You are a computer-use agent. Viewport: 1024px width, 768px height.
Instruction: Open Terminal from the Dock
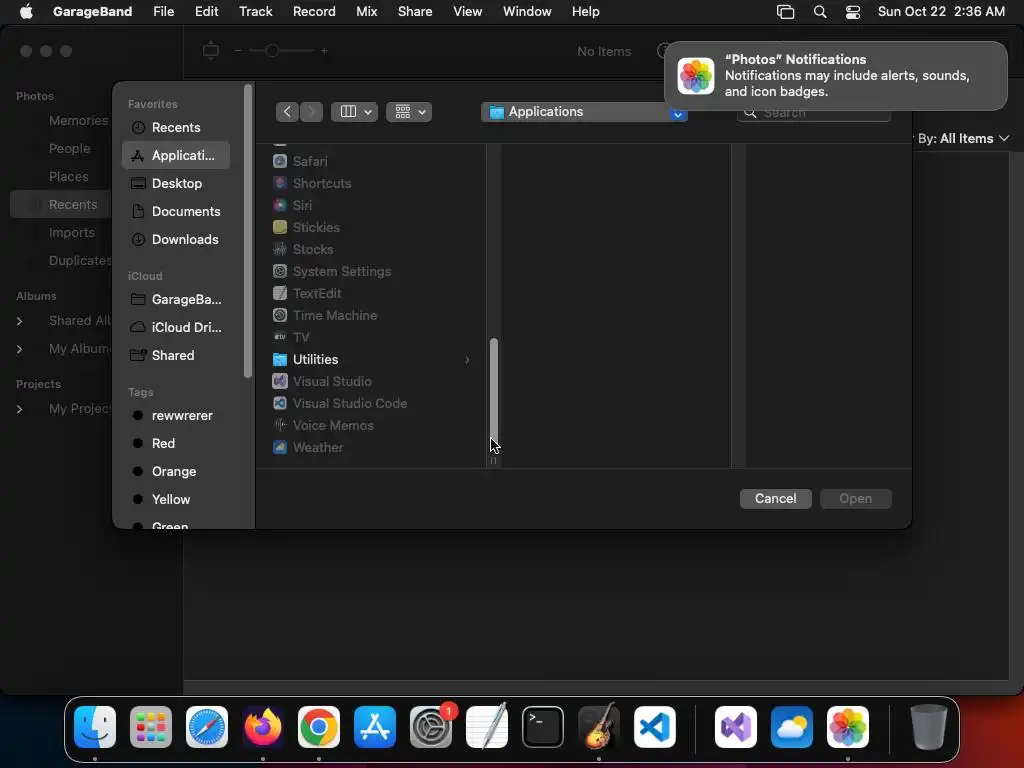[543, 727]
